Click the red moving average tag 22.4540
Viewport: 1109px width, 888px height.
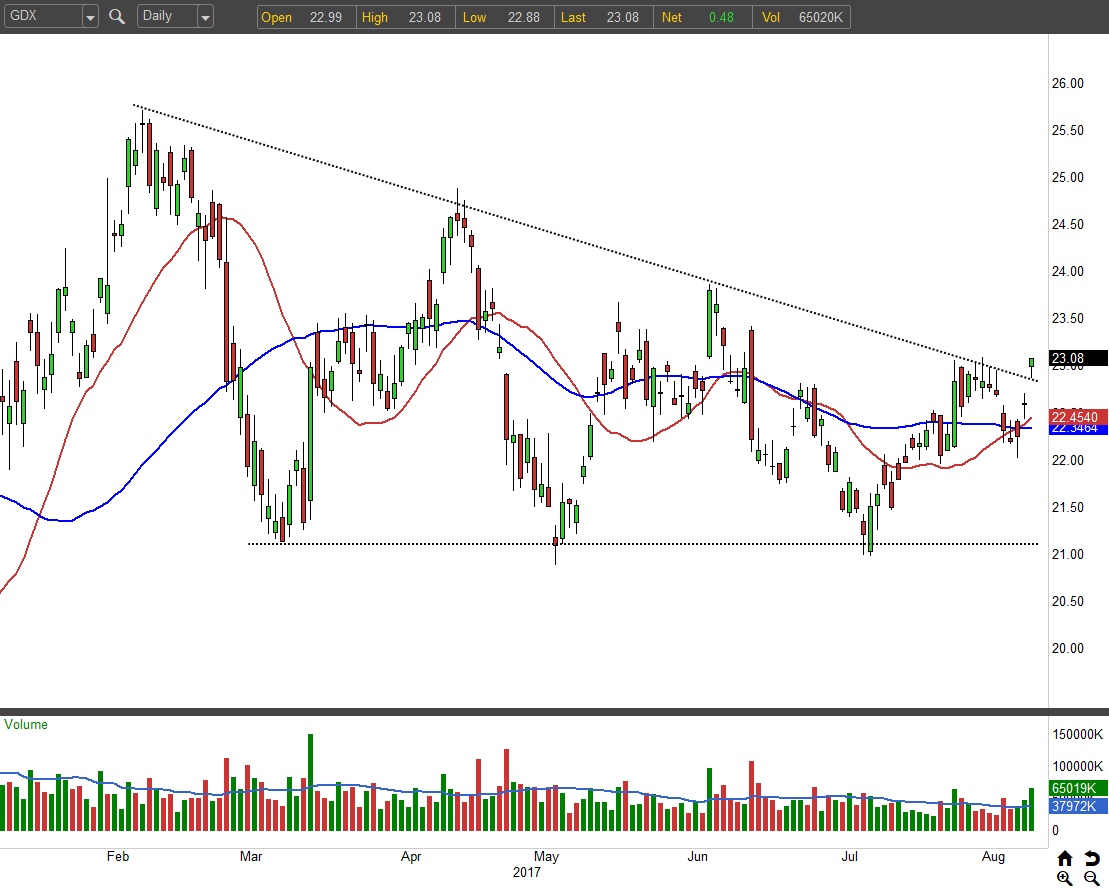click(x=1078, y=417)
